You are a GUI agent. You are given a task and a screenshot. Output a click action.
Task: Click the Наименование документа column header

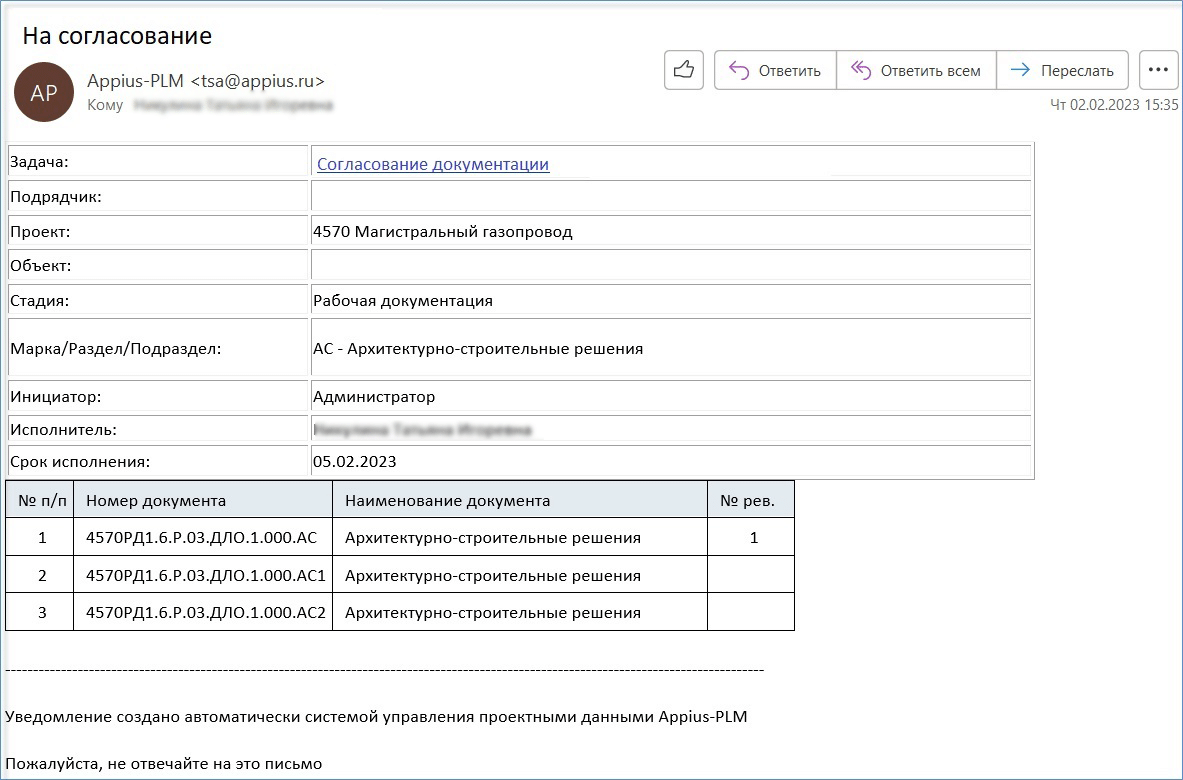point(447,500)
